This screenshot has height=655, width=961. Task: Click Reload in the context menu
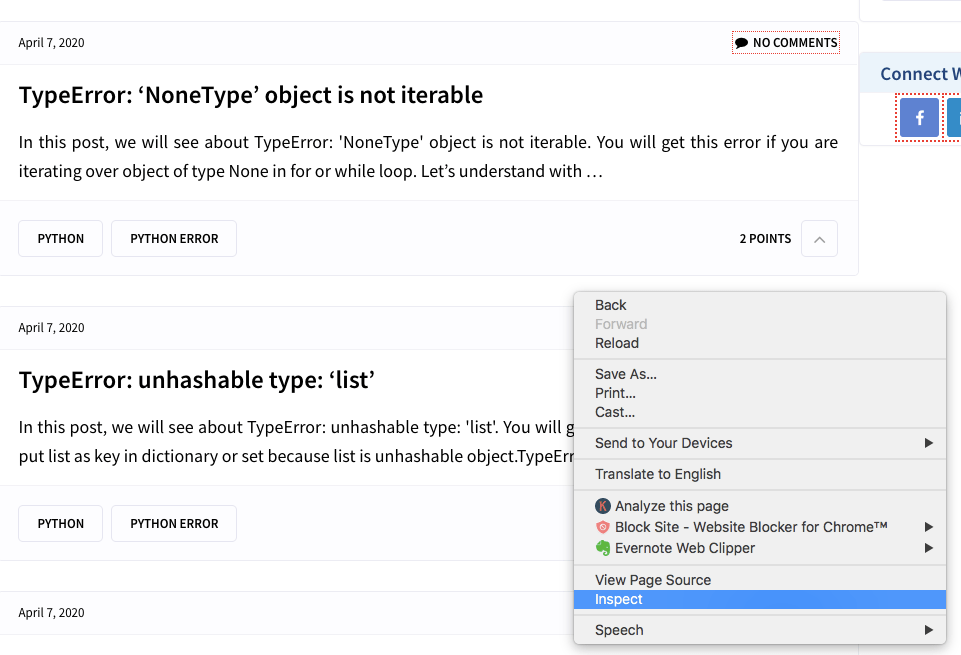617,342
